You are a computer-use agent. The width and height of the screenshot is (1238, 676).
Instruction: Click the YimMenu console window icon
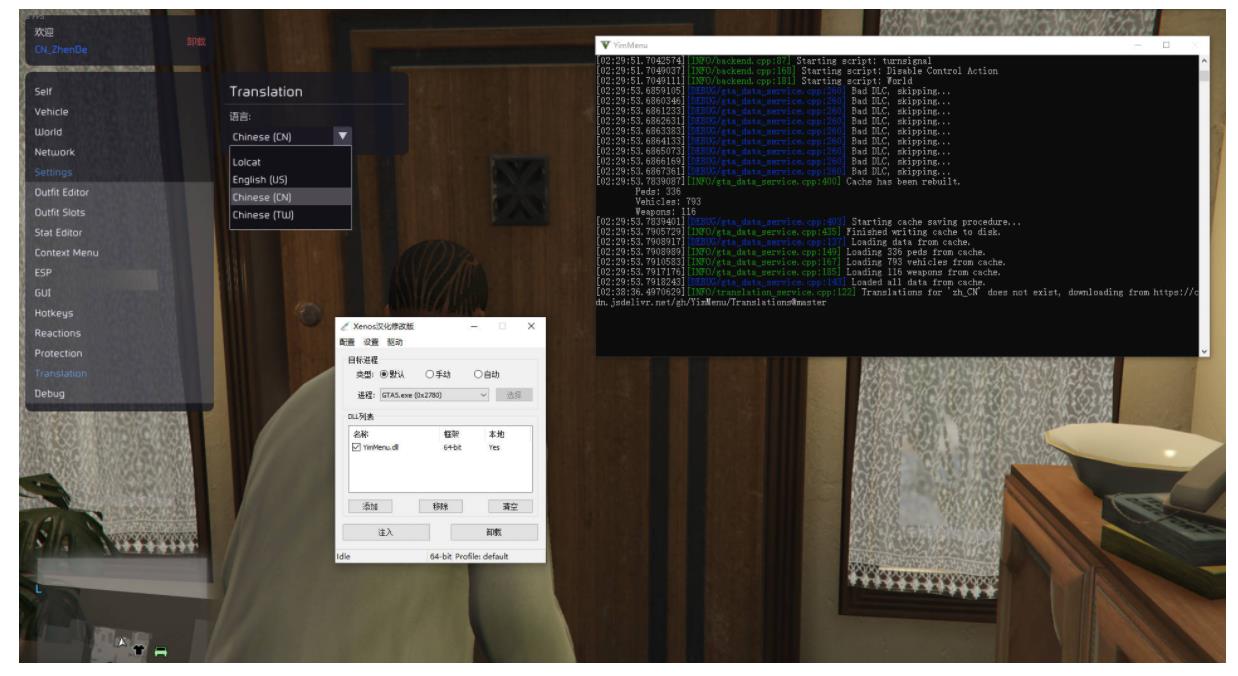[x=606, y=45]
